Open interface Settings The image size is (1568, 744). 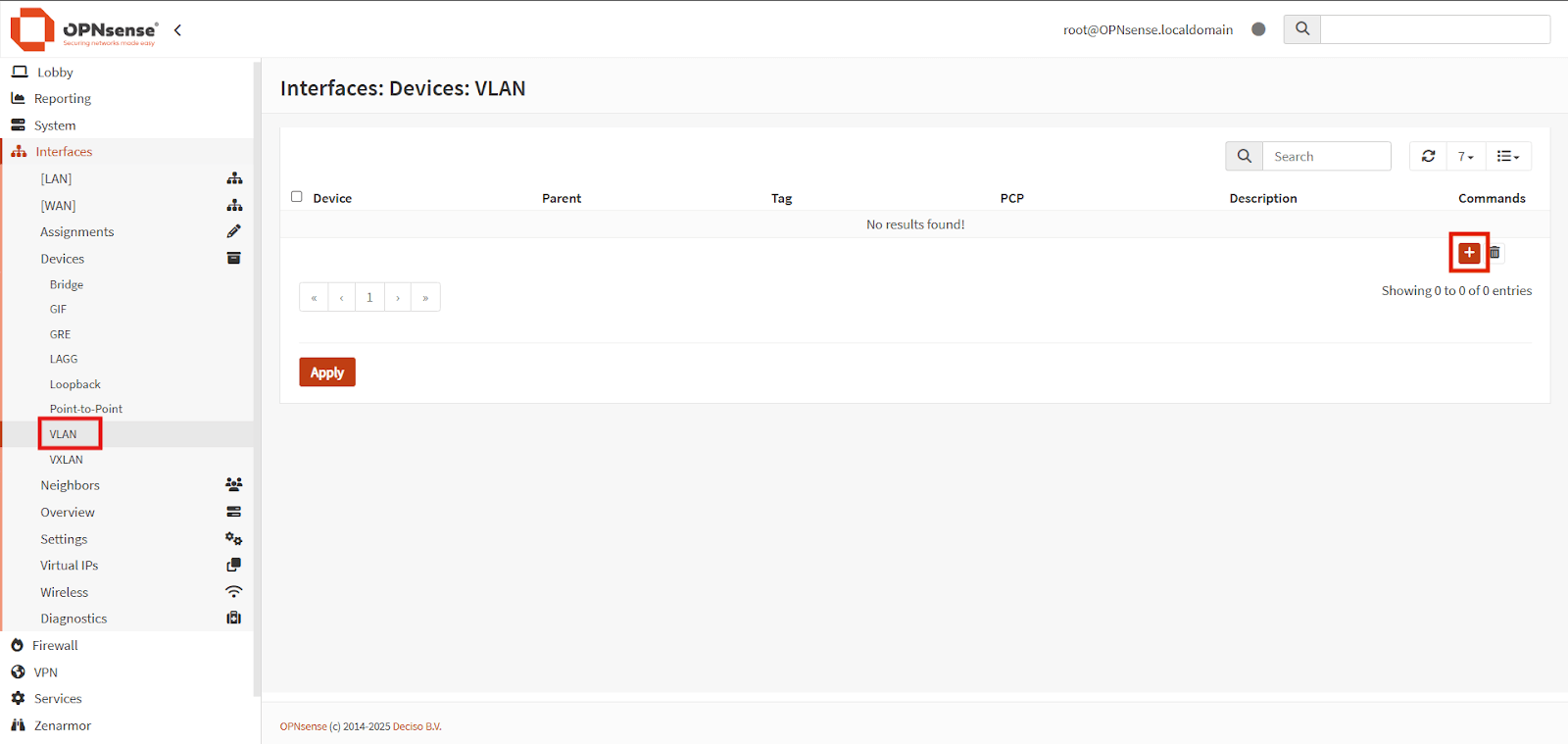coord(64,539)
